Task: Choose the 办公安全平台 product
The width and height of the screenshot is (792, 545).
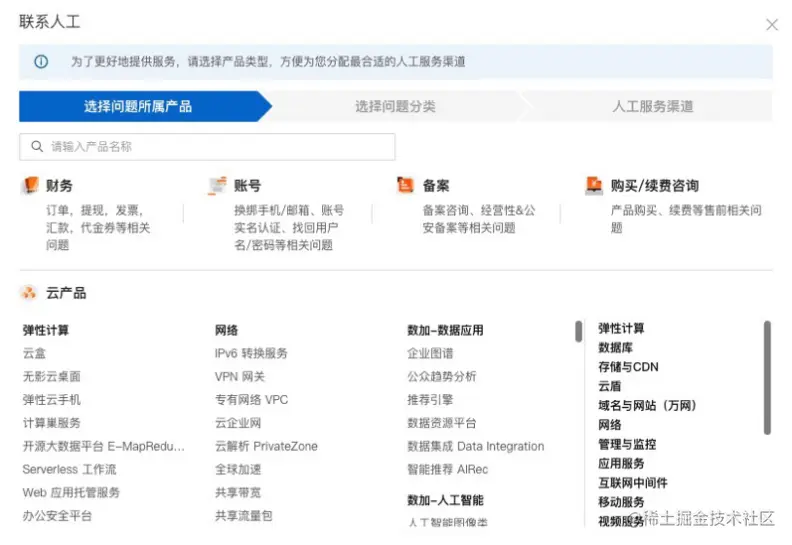Action: coord(57,516)
